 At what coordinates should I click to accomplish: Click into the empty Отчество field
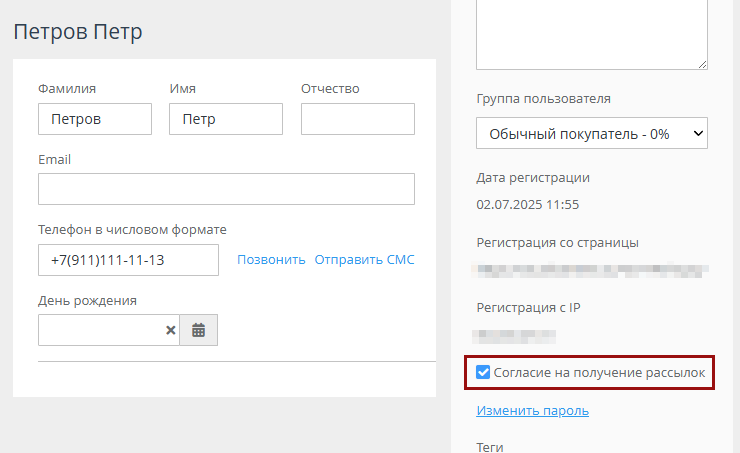[x=357, y=119]
